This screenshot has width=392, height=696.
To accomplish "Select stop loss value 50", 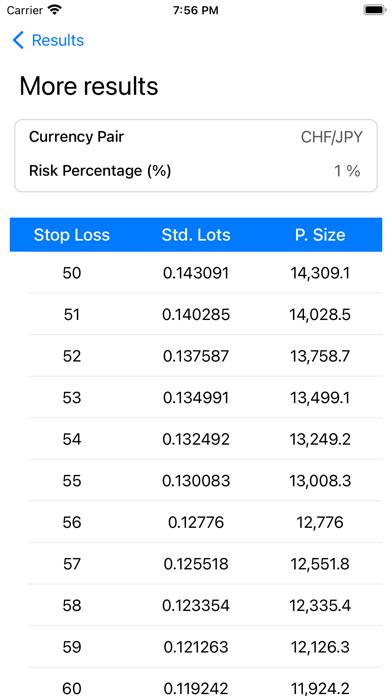I will [x=71, y=273].
